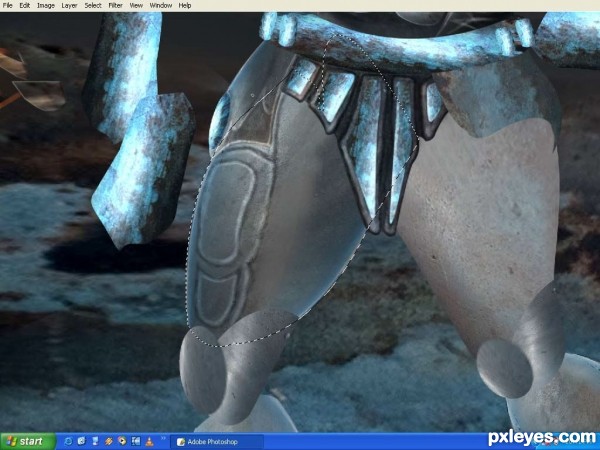Click the Windows start button
Viewport: 600px width, 450px height.
pos(28,442)
